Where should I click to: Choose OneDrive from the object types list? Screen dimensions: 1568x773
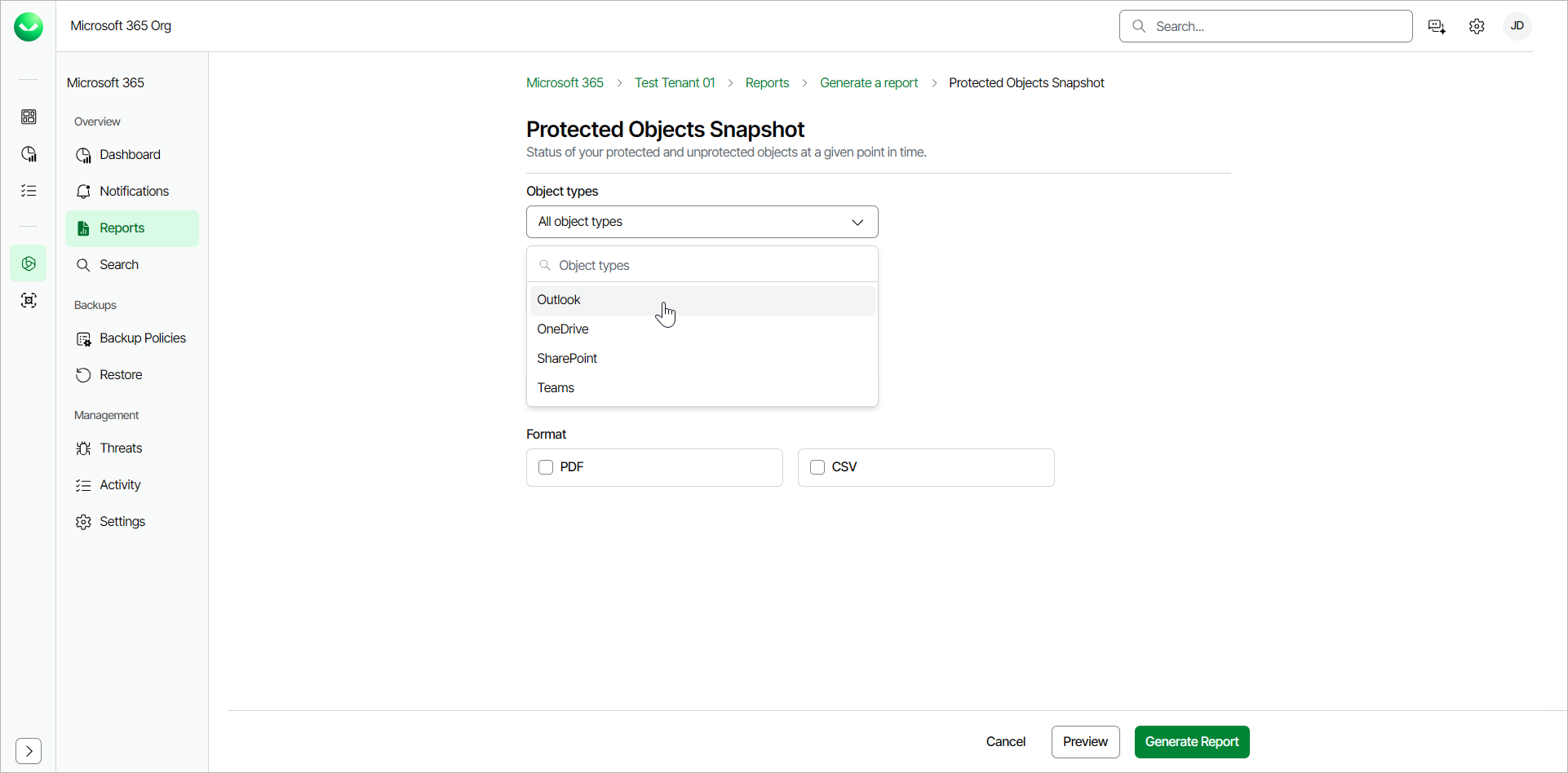(x=702, y=329)
